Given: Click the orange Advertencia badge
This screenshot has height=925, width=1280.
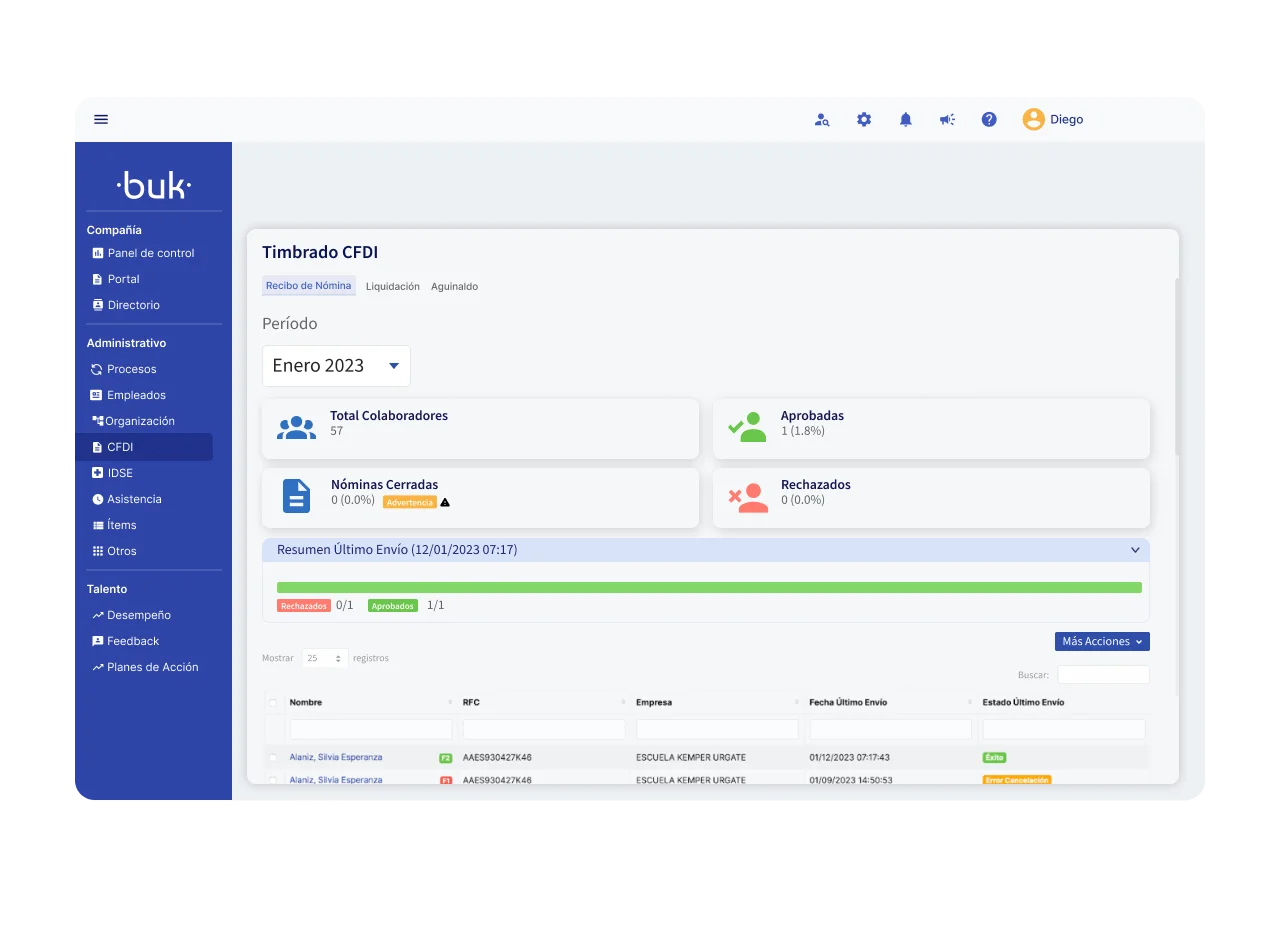Looking at the screenshot, I should [x=410, y=502].
